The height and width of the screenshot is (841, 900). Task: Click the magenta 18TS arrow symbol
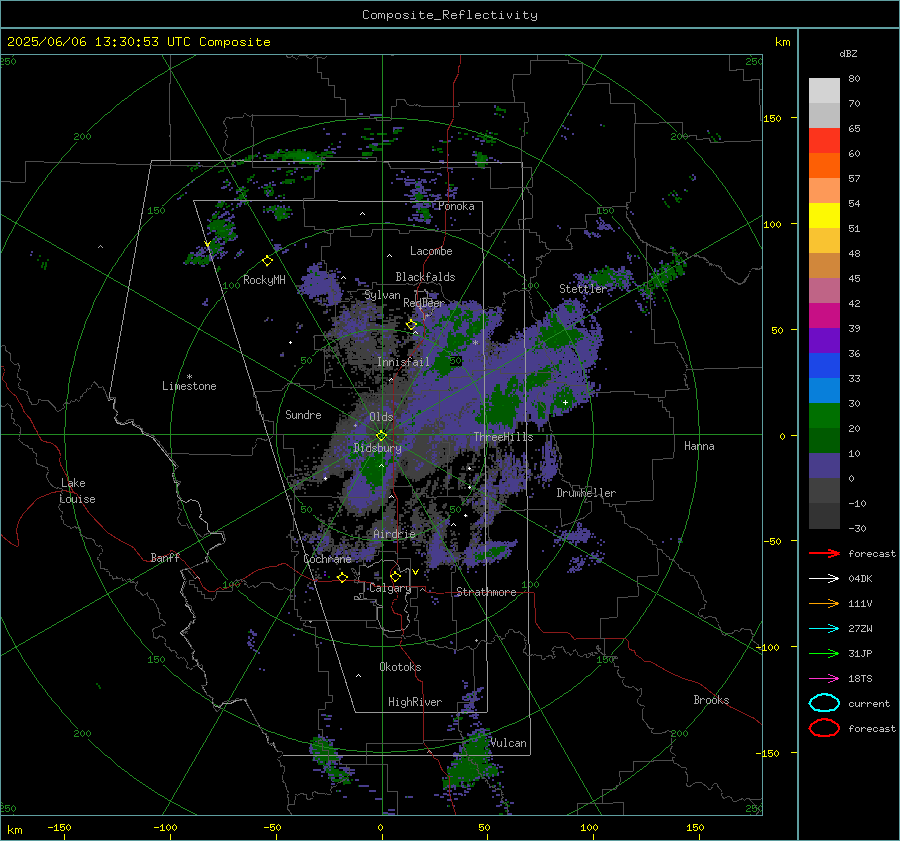click(824, 679)
